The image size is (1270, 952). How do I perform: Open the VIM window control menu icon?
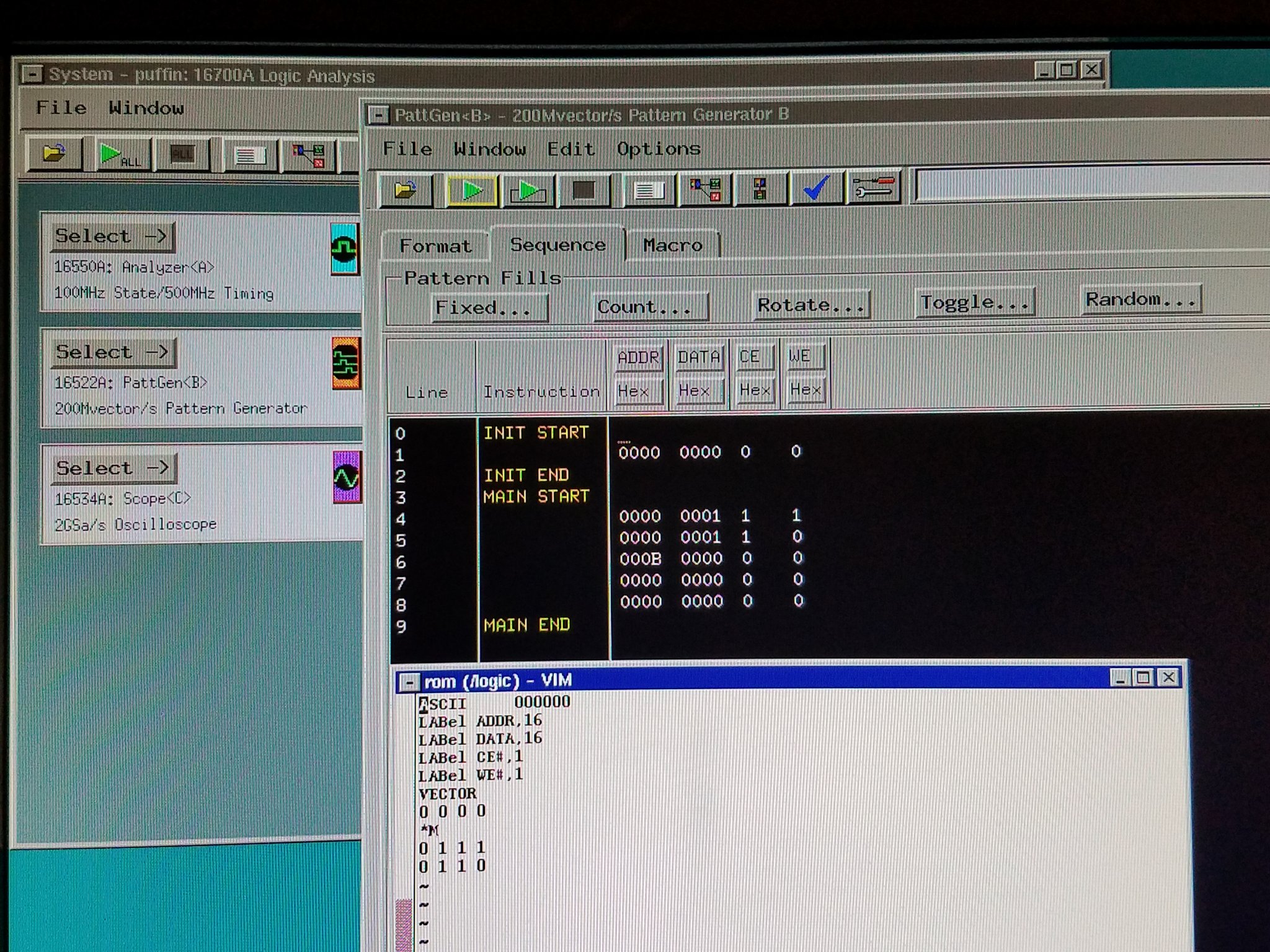(409, 683)
